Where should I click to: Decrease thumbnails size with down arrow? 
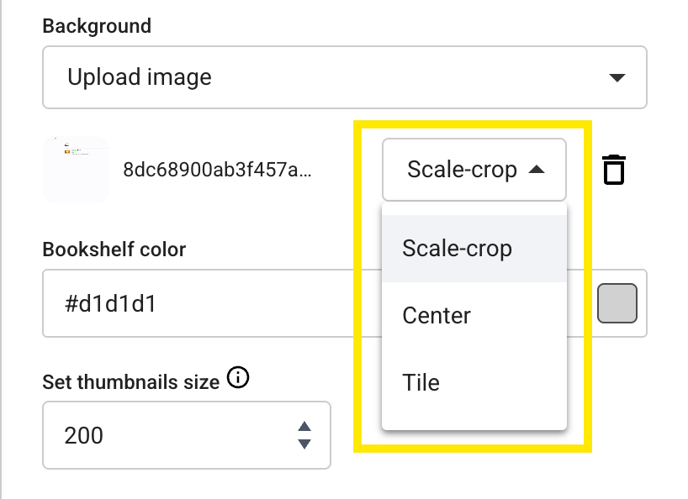(x=304, y=444)
